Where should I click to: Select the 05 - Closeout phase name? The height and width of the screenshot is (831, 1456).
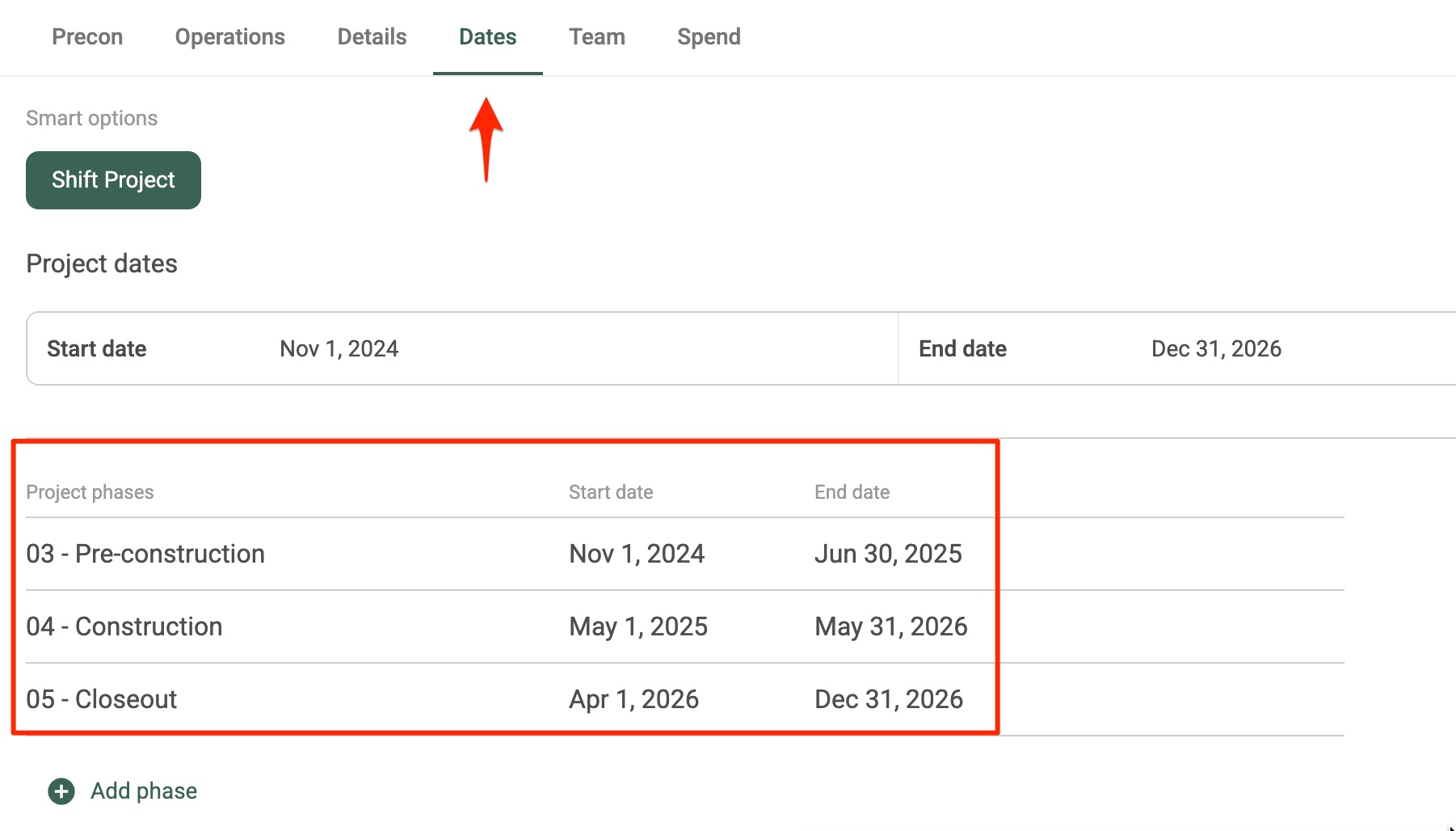101,699
